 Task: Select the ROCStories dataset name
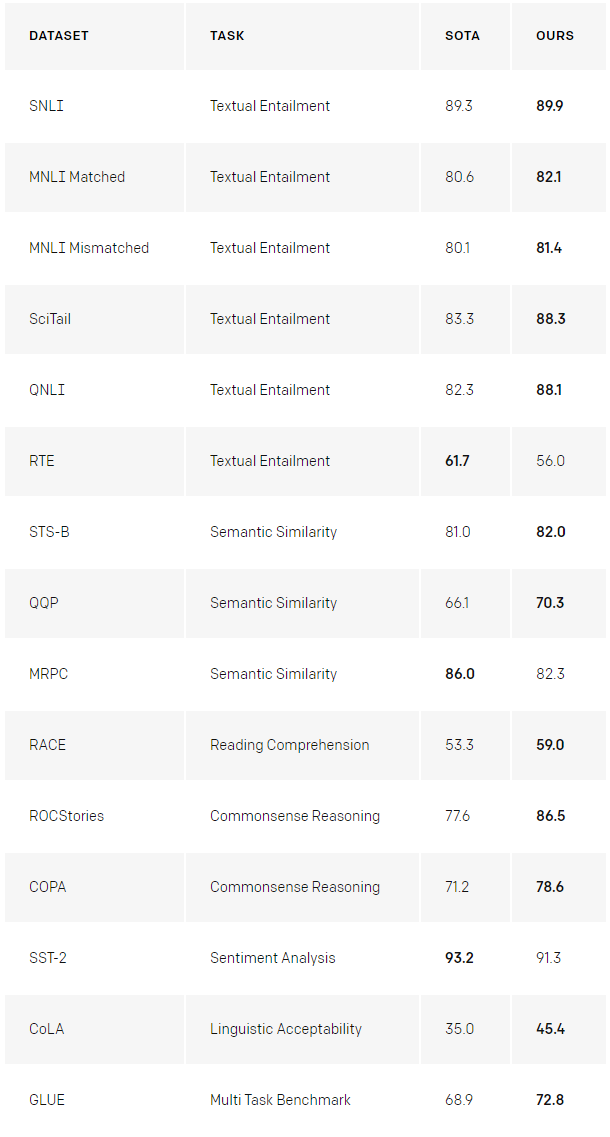pyautogui.click(x=66, y=816)
